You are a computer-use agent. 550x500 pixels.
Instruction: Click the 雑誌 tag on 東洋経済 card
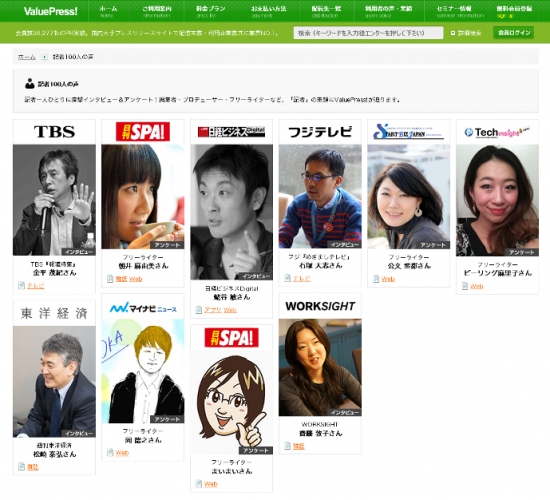click(33, 467)
